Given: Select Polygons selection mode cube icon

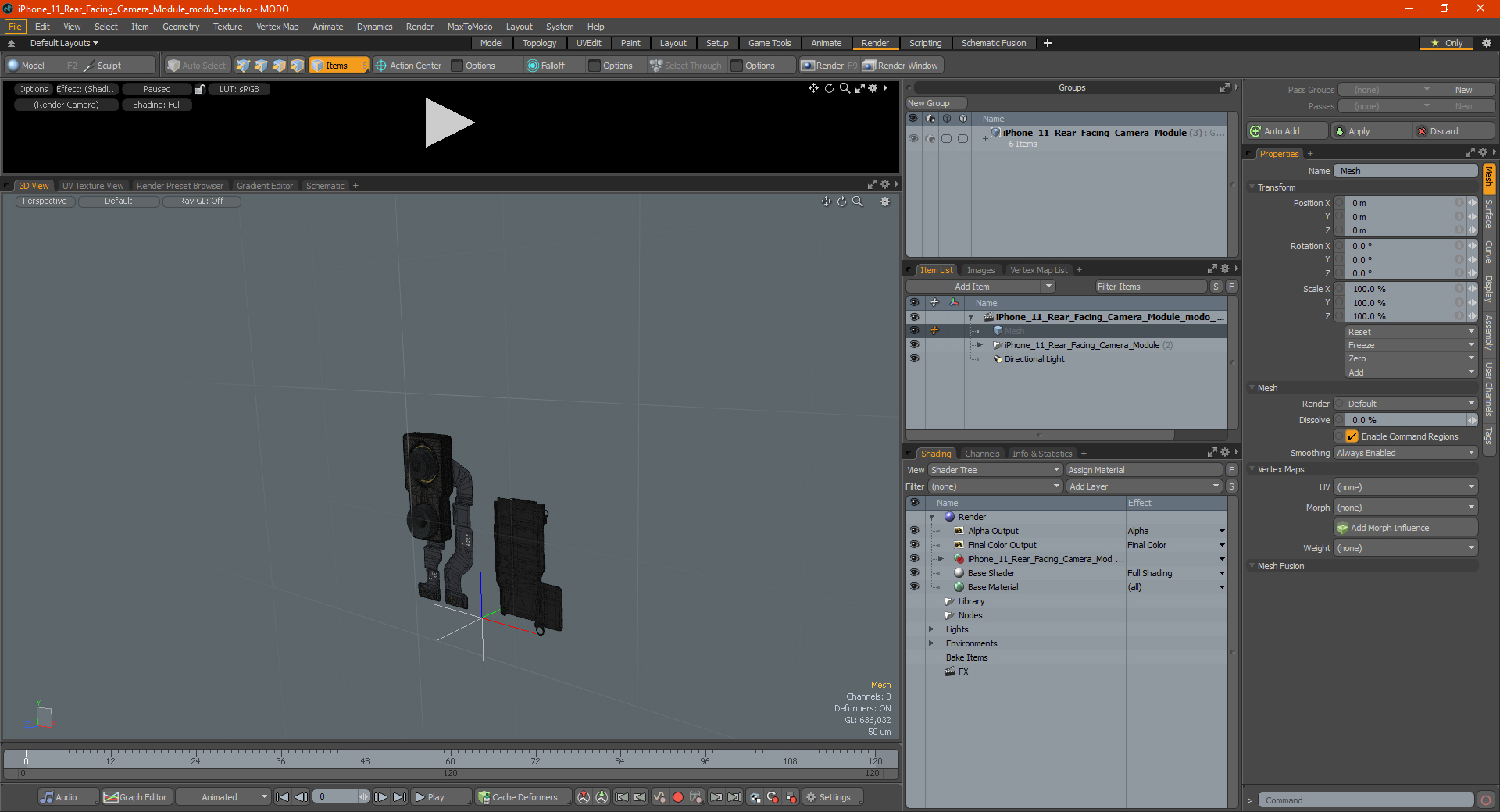Looking at the screenshot, I should [279, 66].
